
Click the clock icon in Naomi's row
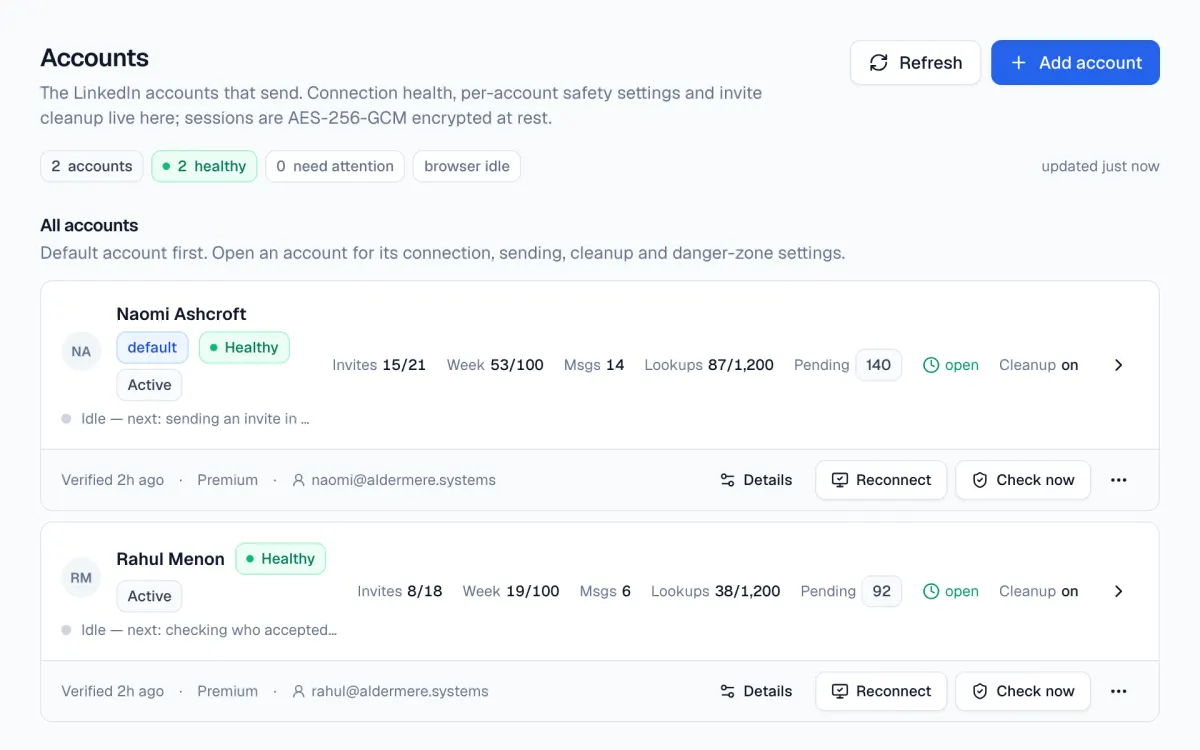click(x=931, y=365)
